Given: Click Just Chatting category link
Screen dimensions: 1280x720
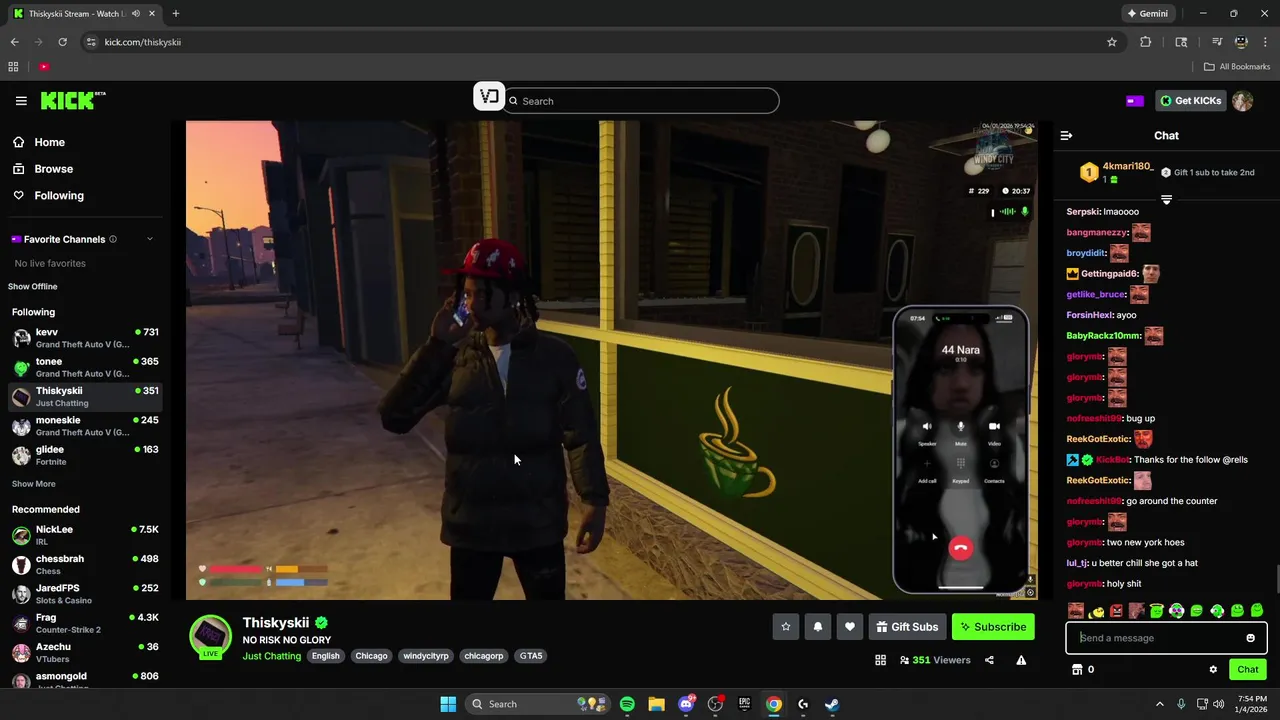Looking at the screenshot, I should click(271, 656).
